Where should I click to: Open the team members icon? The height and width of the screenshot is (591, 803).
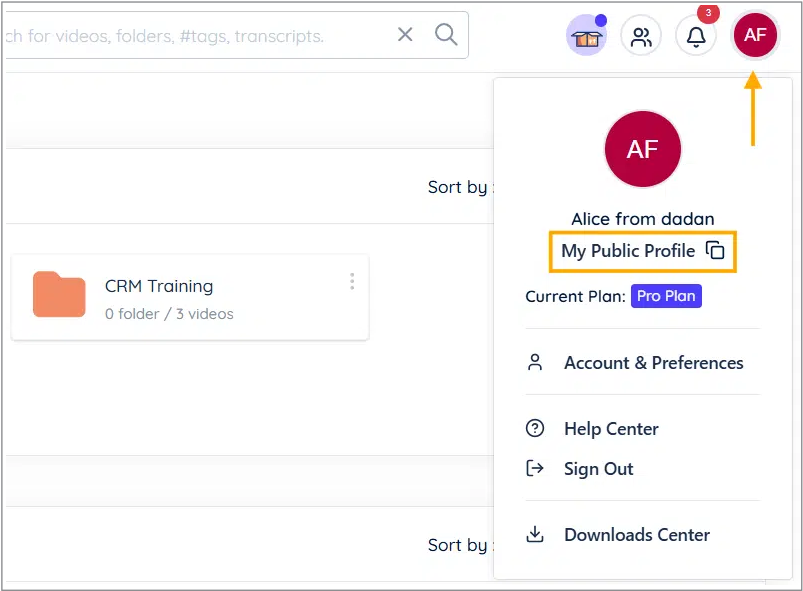point(641,37)
